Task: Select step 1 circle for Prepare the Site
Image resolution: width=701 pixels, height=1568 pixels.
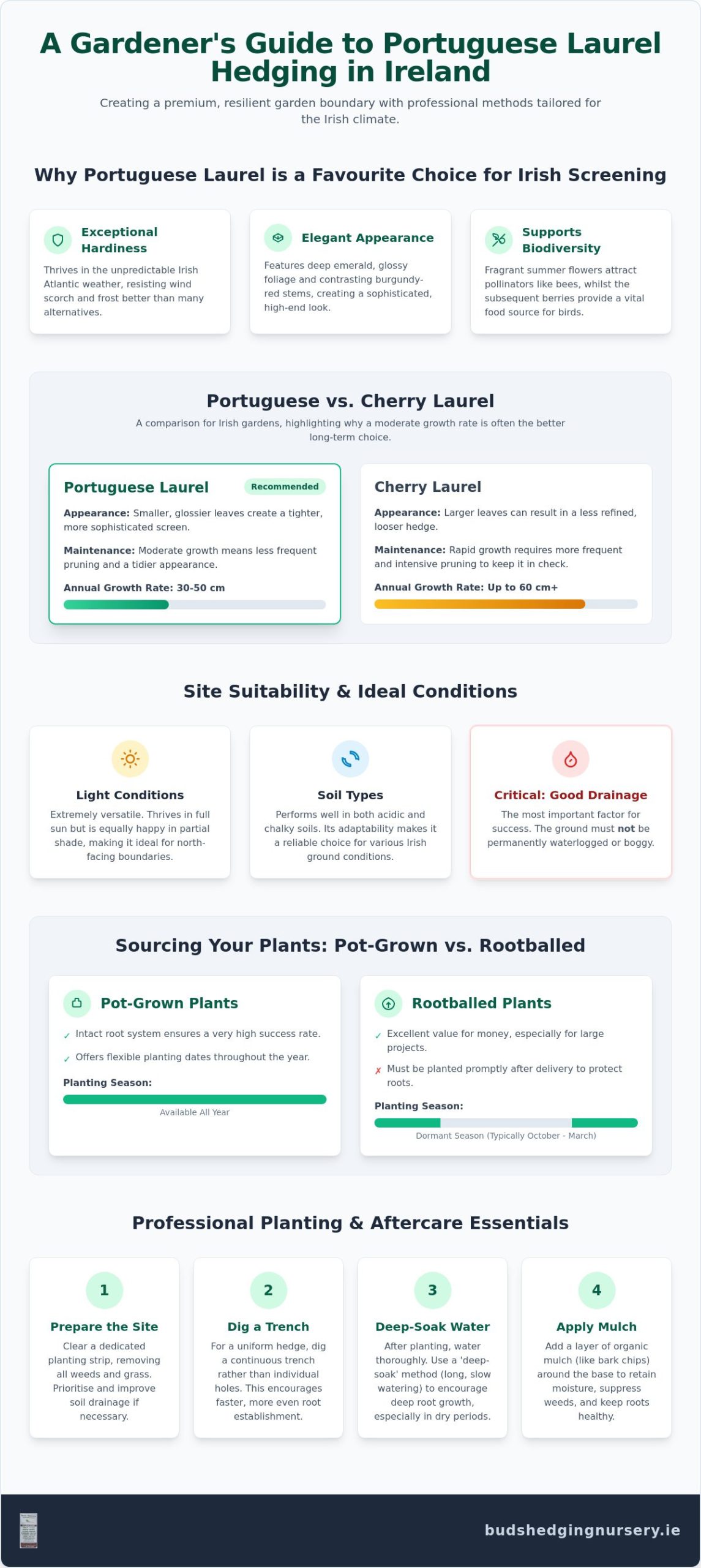Action: [104, 1290]
